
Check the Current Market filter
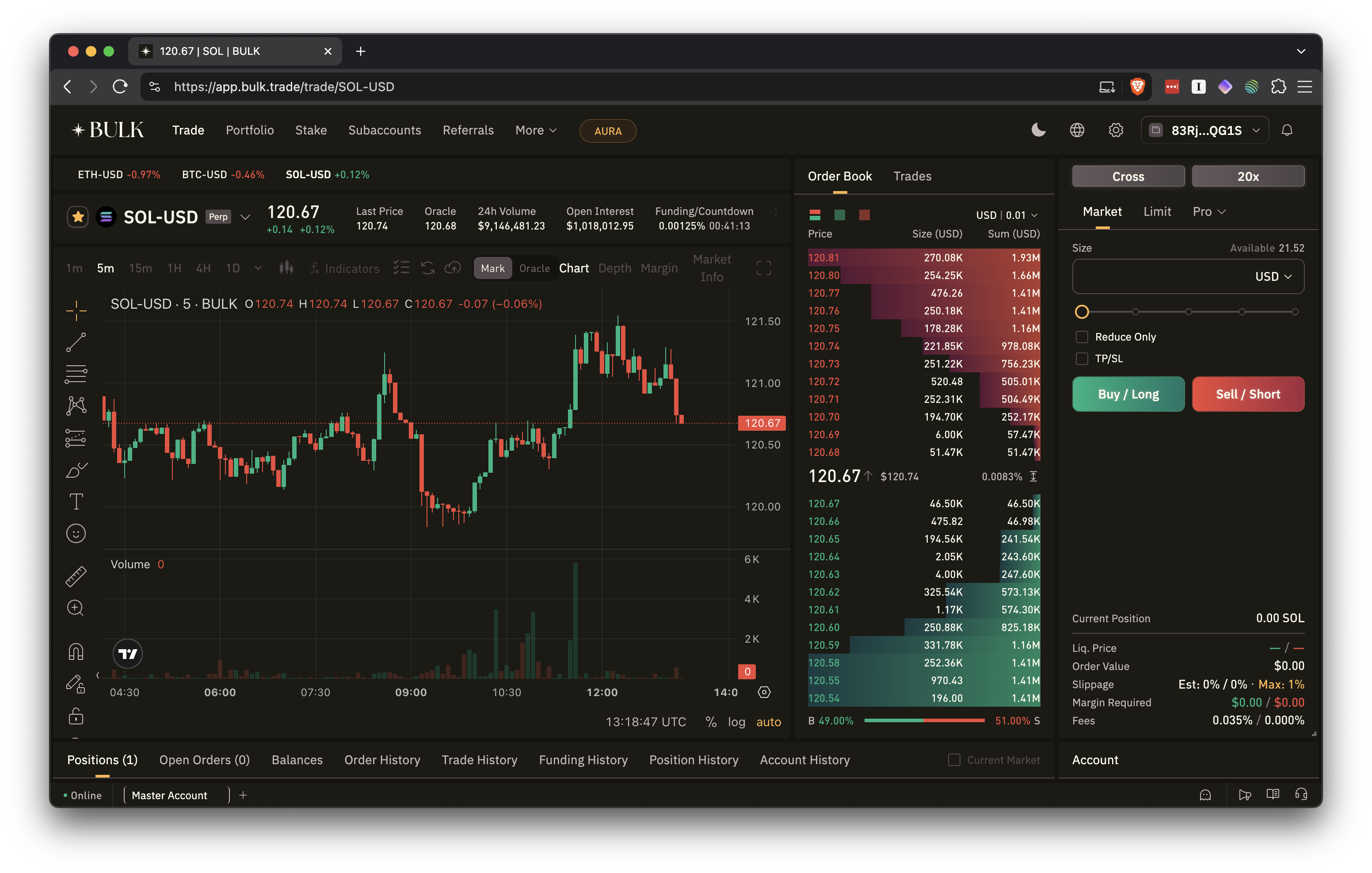pyautogui.click(x=954, y=760)
